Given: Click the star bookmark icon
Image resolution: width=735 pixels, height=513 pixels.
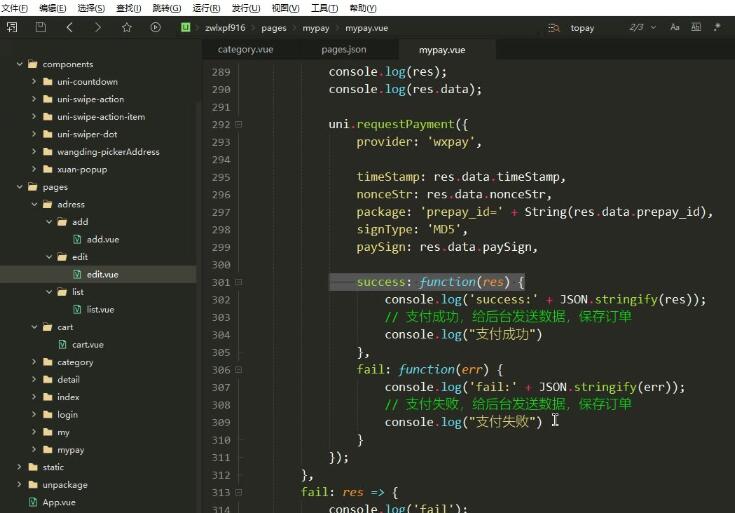Looking at the screenshot, I should (127, 28).
